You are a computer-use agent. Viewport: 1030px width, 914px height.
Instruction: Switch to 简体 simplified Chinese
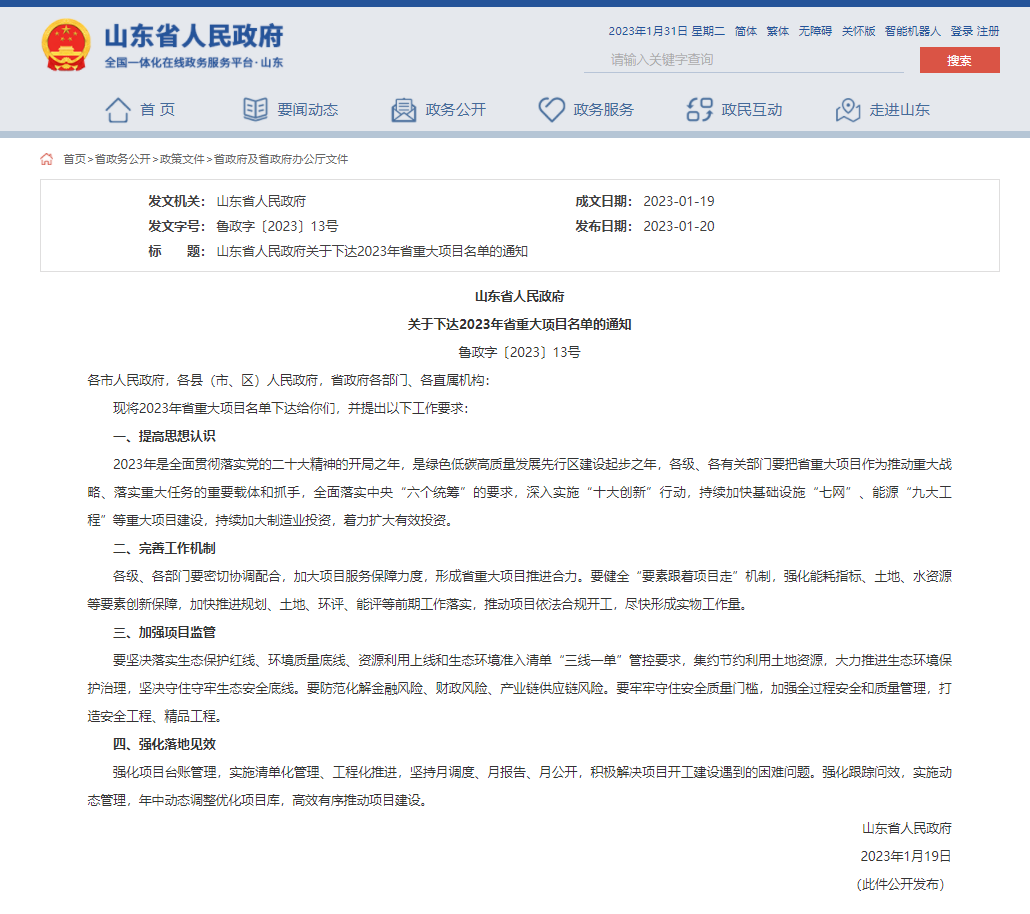[x=746, y=31]
